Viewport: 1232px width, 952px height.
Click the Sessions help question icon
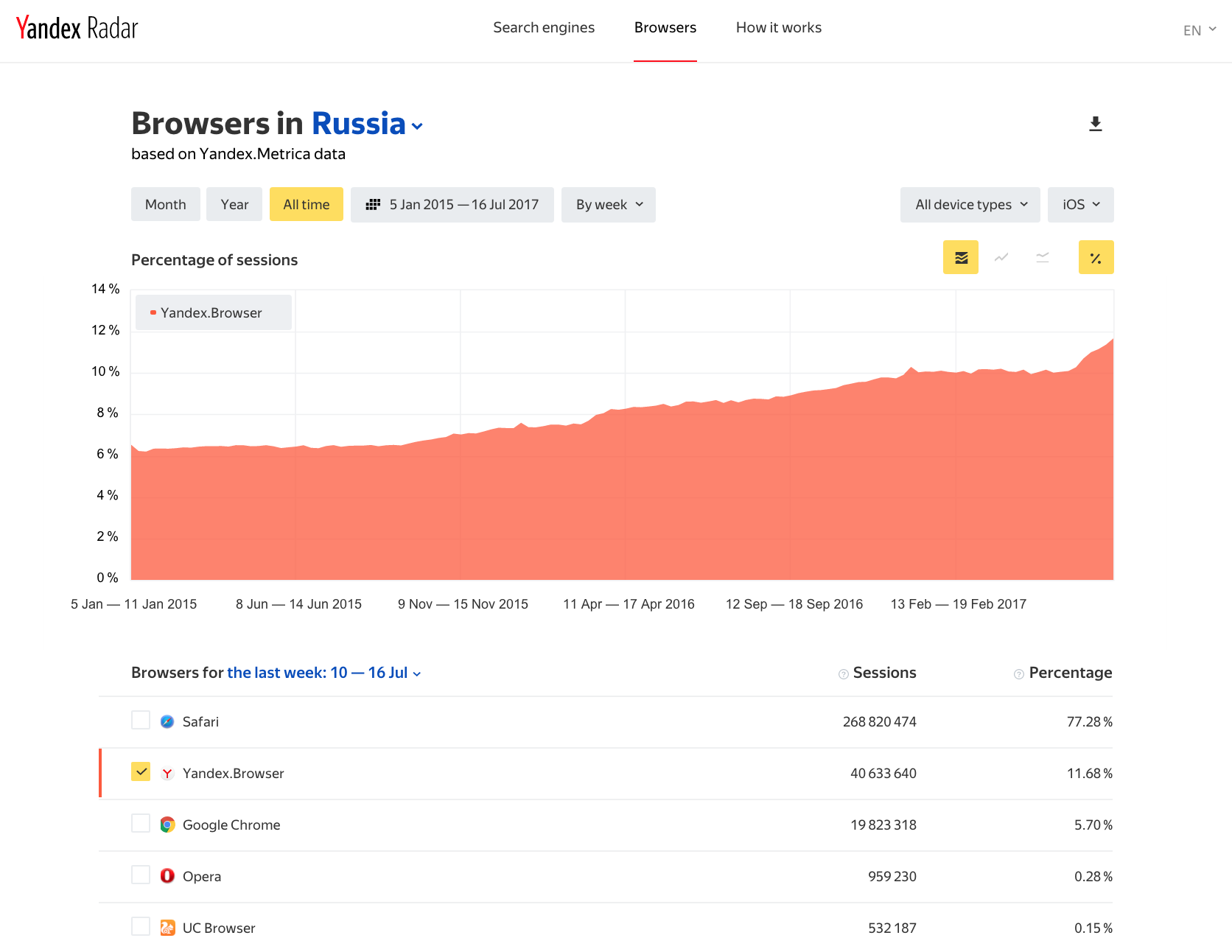[x=844, y=674]
